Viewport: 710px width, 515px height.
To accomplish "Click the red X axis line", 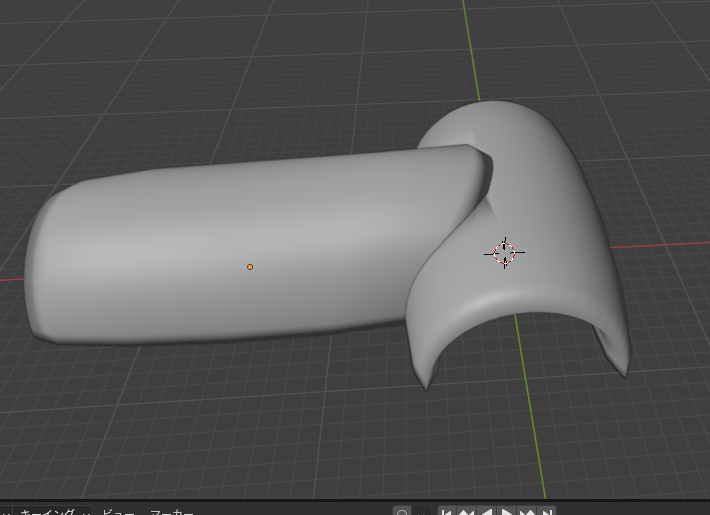I will [660, 243].
